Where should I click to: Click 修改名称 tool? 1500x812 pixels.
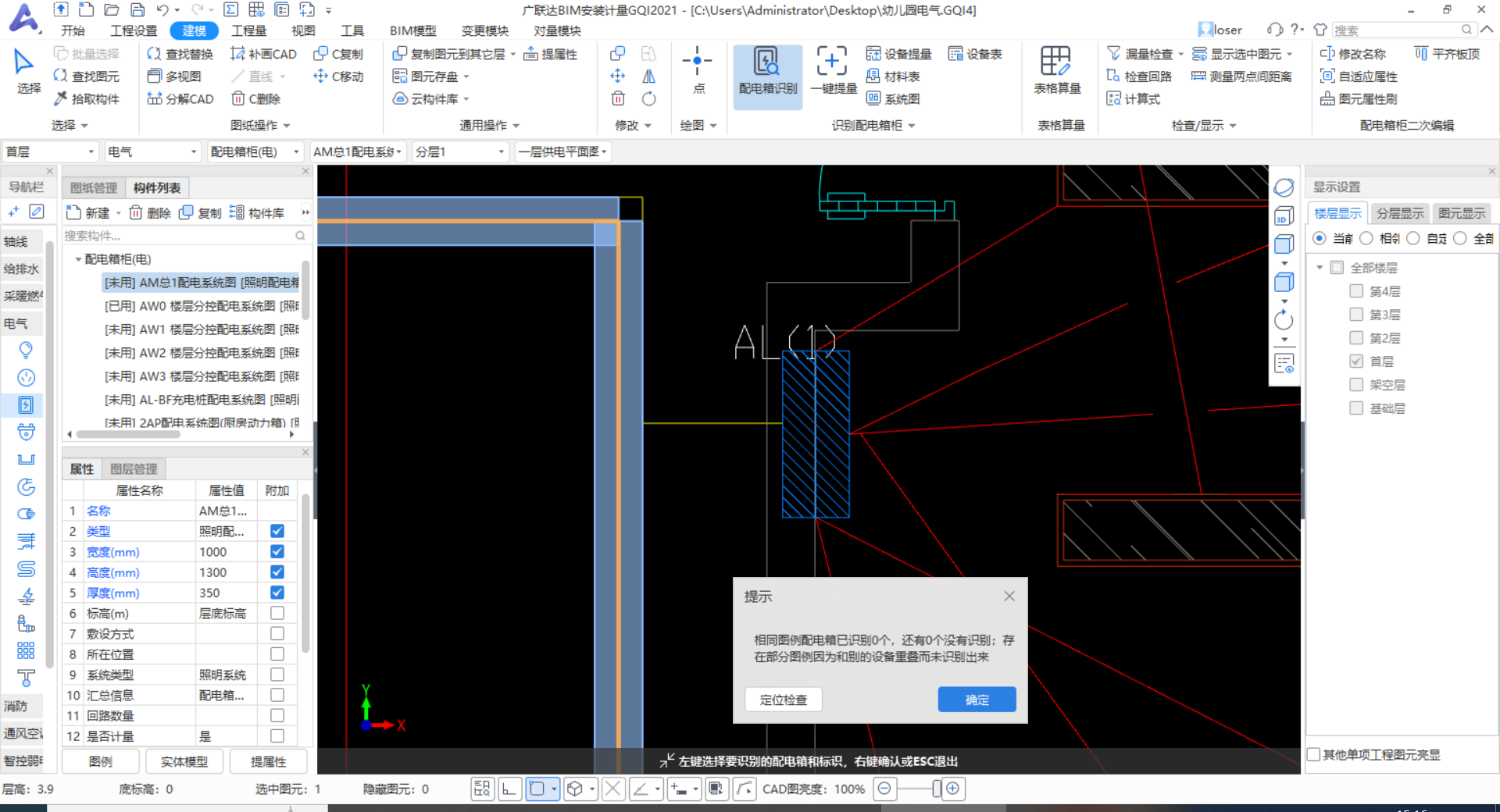coord(1353,54)
